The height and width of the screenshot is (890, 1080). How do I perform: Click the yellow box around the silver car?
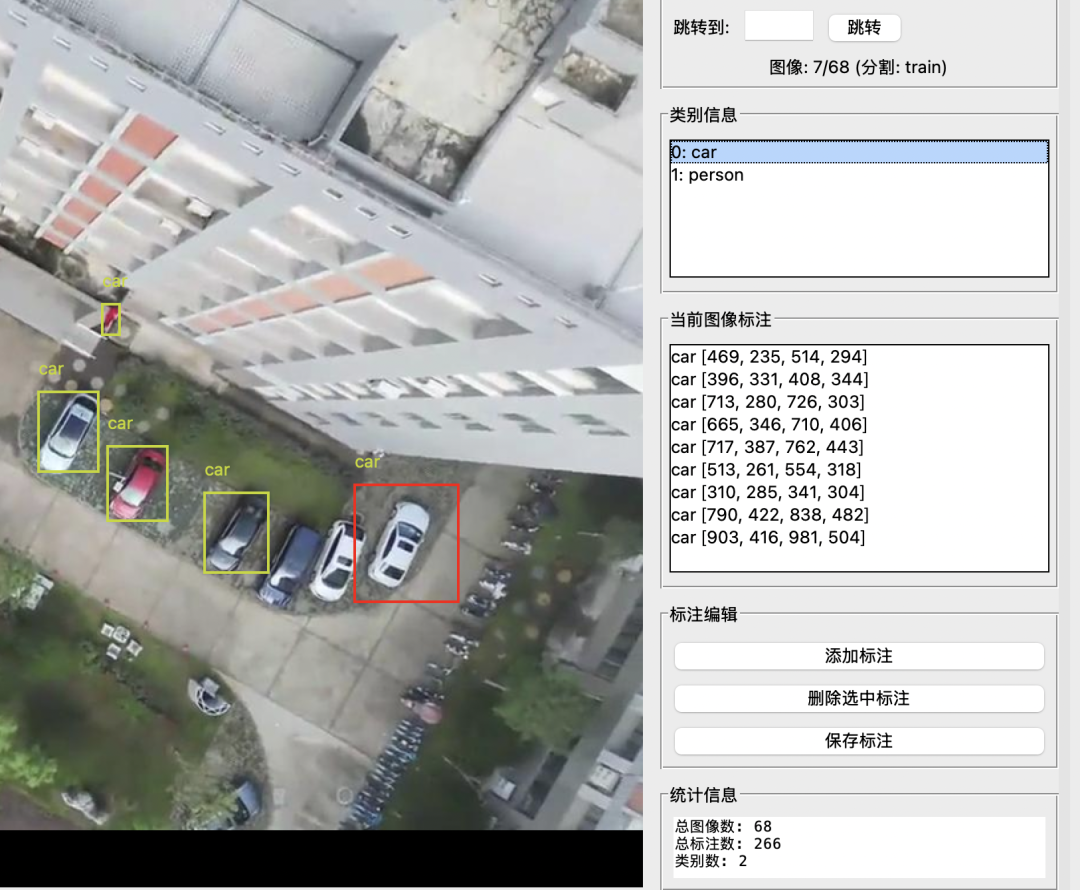click(x=68, y=432)
